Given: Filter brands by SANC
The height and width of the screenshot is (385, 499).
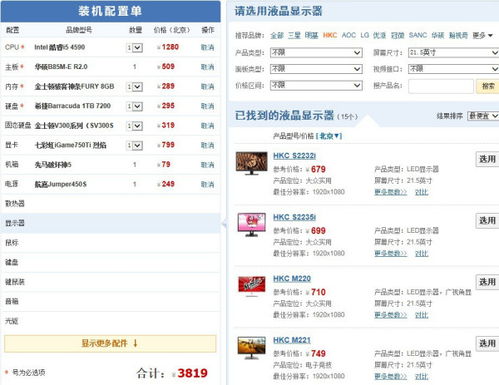Looking at the screenshot, I should 418,35.
